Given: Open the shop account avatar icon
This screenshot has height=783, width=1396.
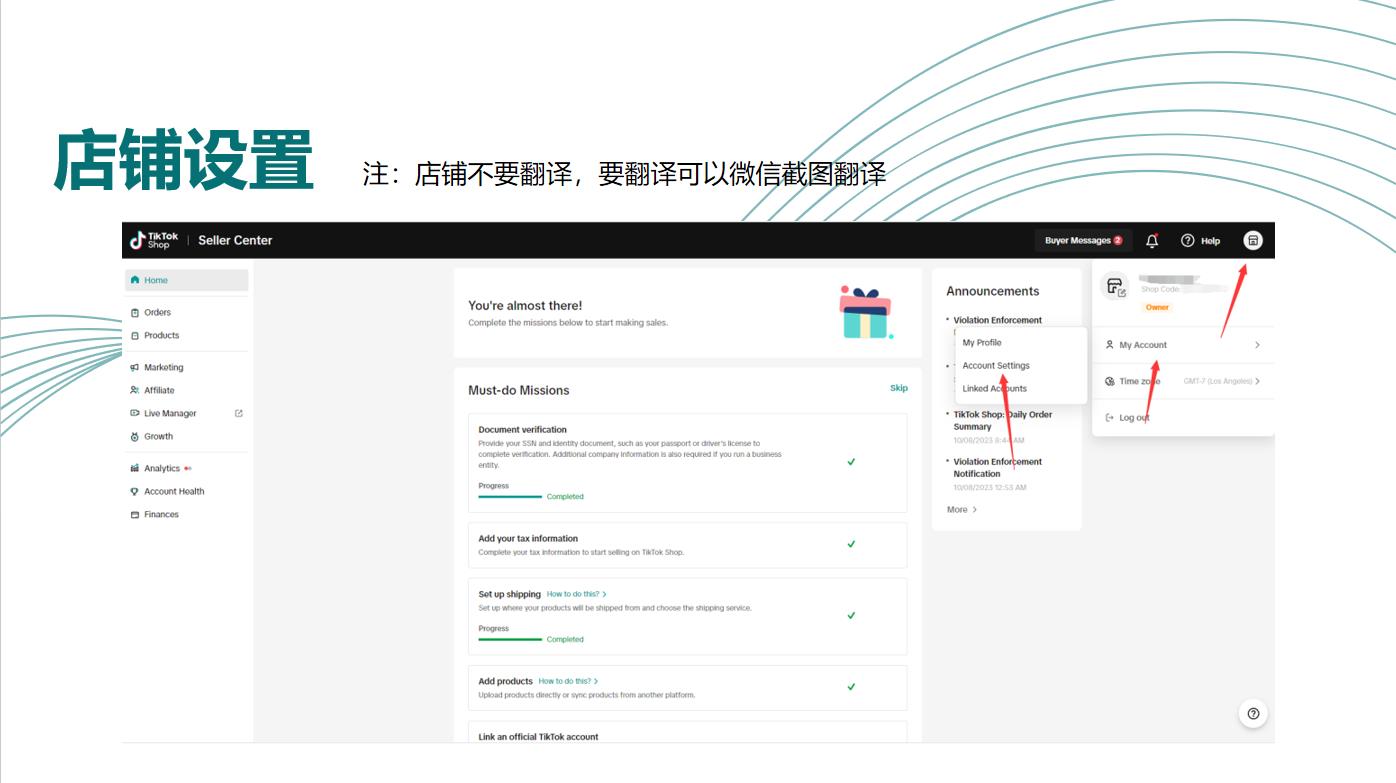Looking at the screenshot, I should pyautogui.click(x=1253, y=240).
